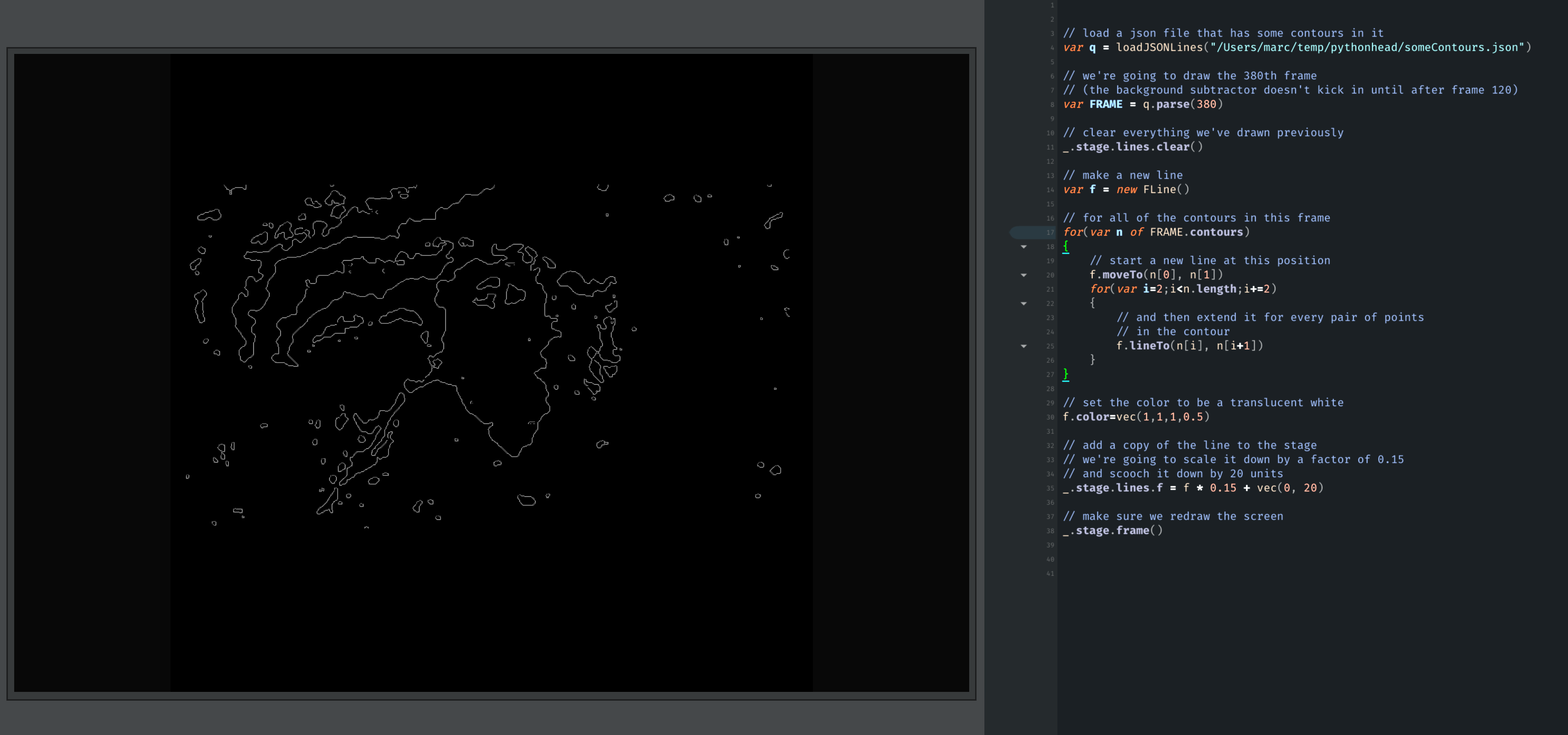1568x735 pixels.
Task: Click on _.stage.lines.clear() statement
Action: click(x=1132, y=147)
